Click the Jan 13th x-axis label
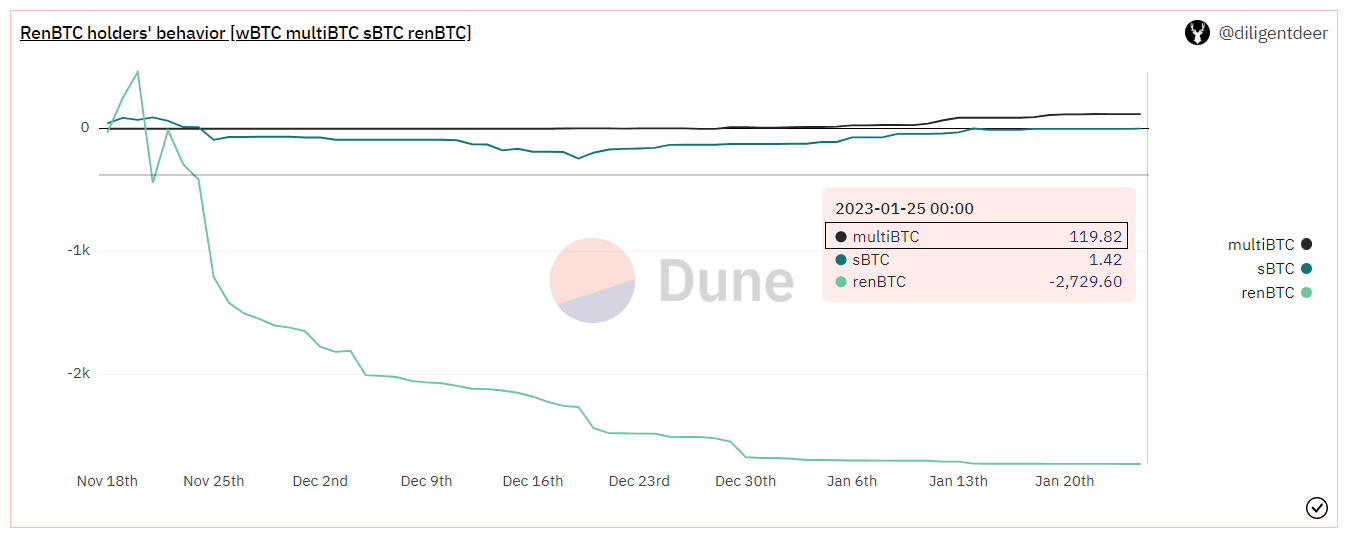Viewport: 1349px width, 540px height. (x=958, y=481)
